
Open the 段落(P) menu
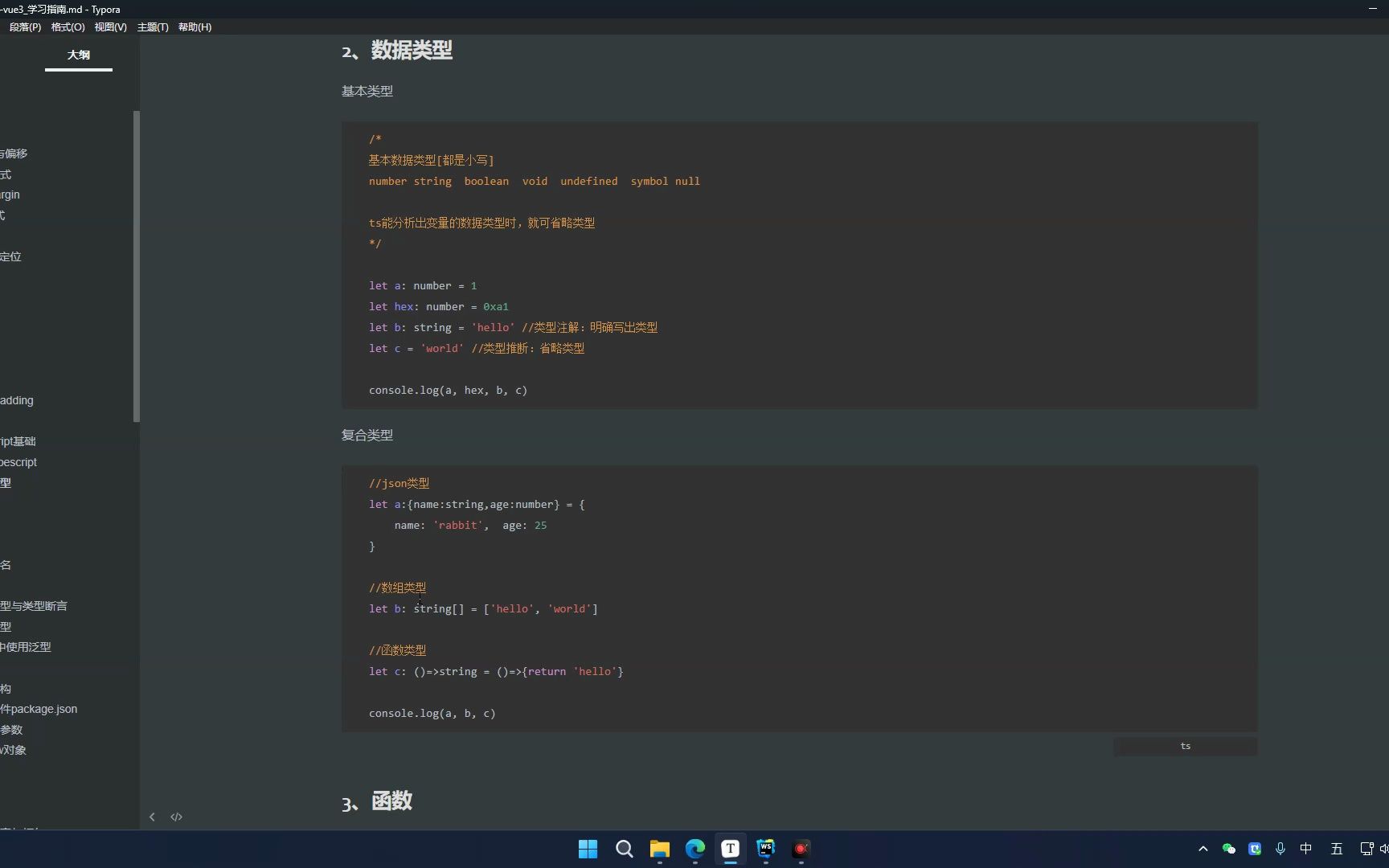pos(24,27)
